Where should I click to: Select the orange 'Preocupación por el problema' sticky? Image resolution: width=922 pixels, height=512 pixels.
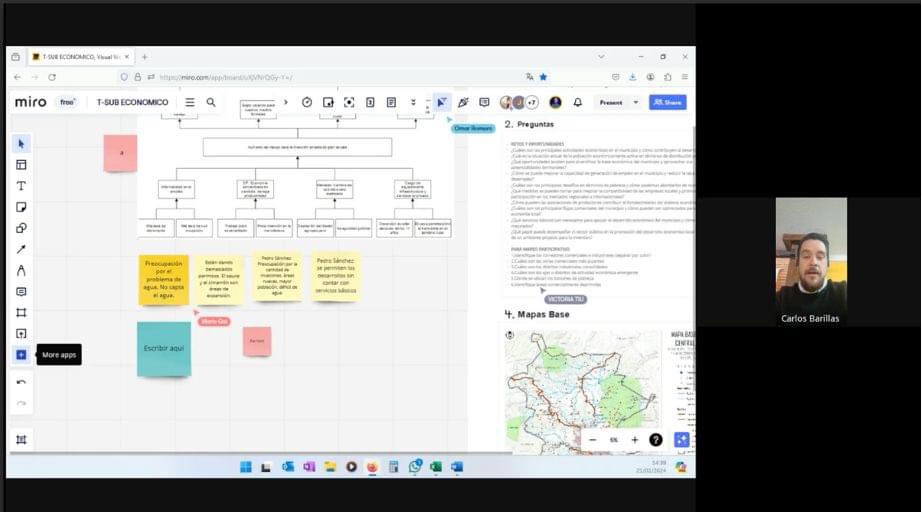pos(163,280)
